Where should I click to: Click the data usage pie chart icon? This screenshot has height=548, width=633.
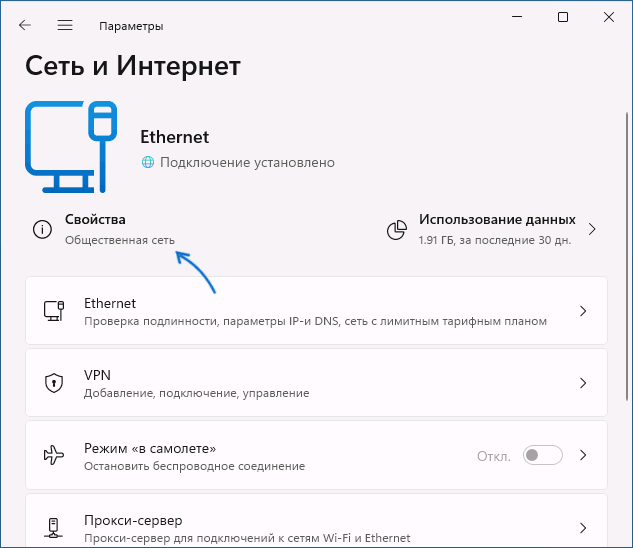[397, 230]
